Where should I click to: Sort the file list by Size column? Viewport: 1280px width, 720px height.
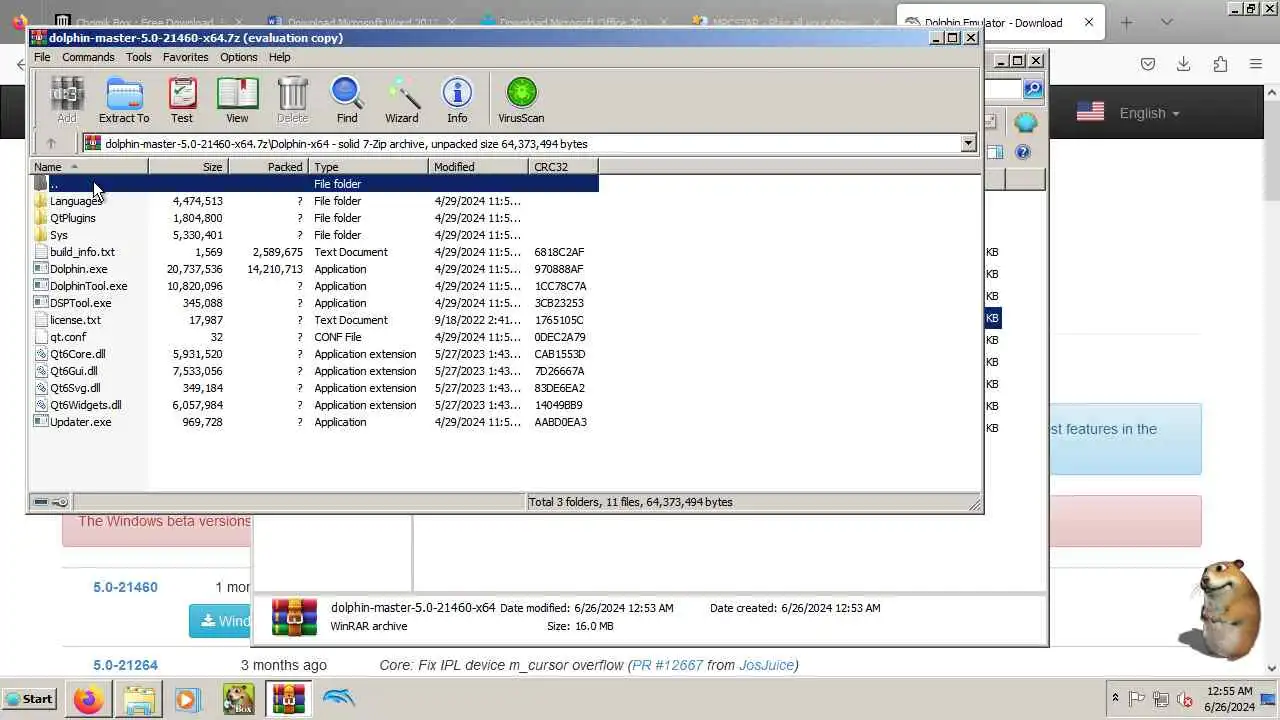click(188, 167)
